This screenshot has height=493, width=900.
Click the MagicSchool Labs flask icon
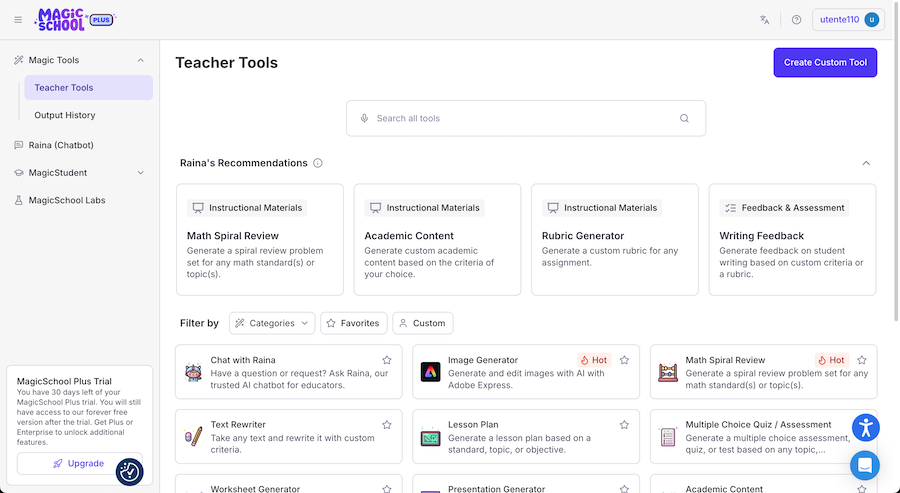coord(18,200)
